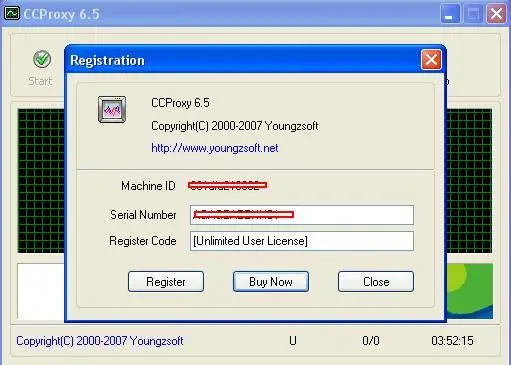Click the Machine ID label

tap(148, 186)
